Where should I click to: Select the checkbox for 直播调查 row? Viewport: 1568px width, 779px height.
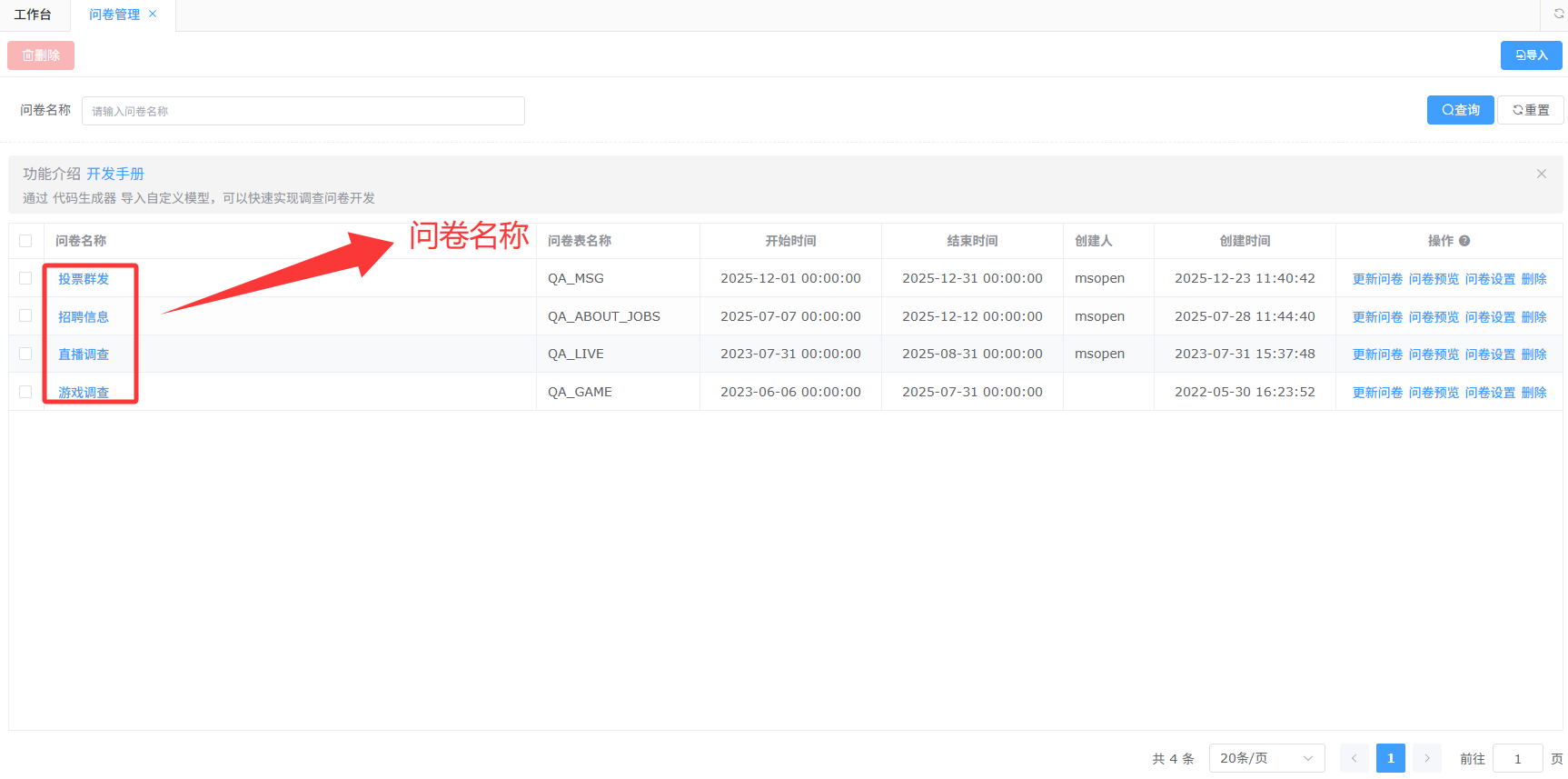[25, 354]
